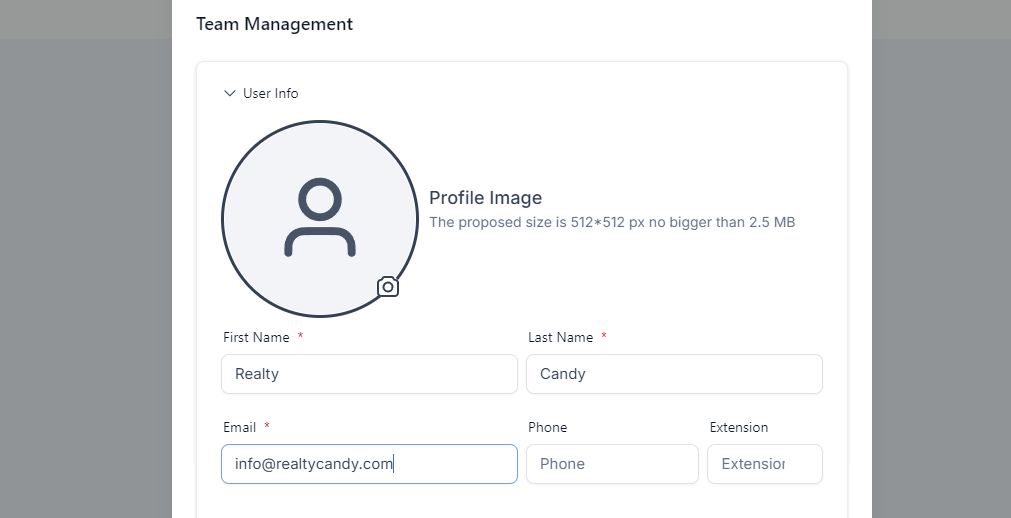Focus the First Name field containing Realty

click(x=369, y=374)
